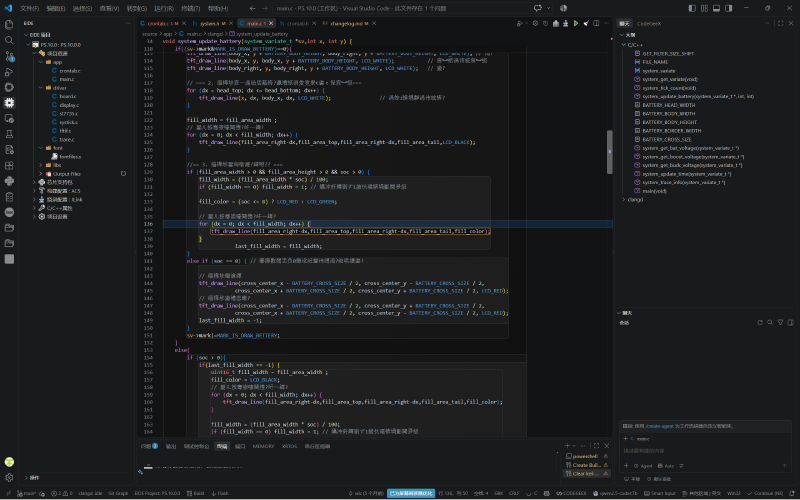Viewport: 800px width, 500px height.
Task: Switch to the system.h editor tab
Action: [209, 23]
